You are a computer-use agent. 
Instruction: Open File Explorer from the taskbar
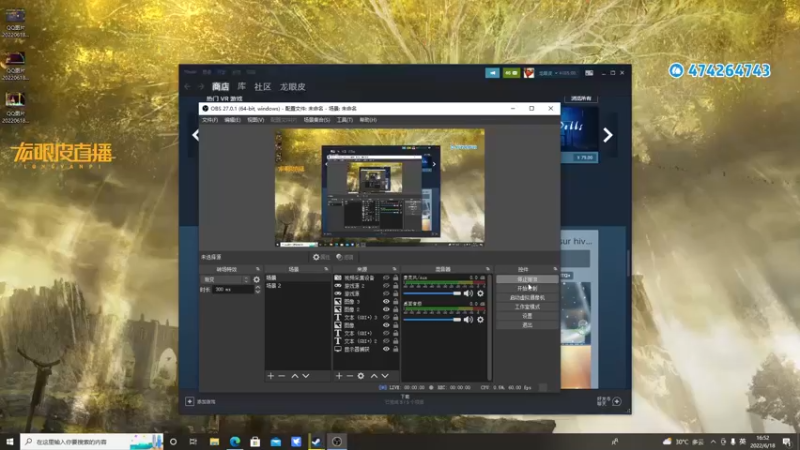click(x=214, y=441)
